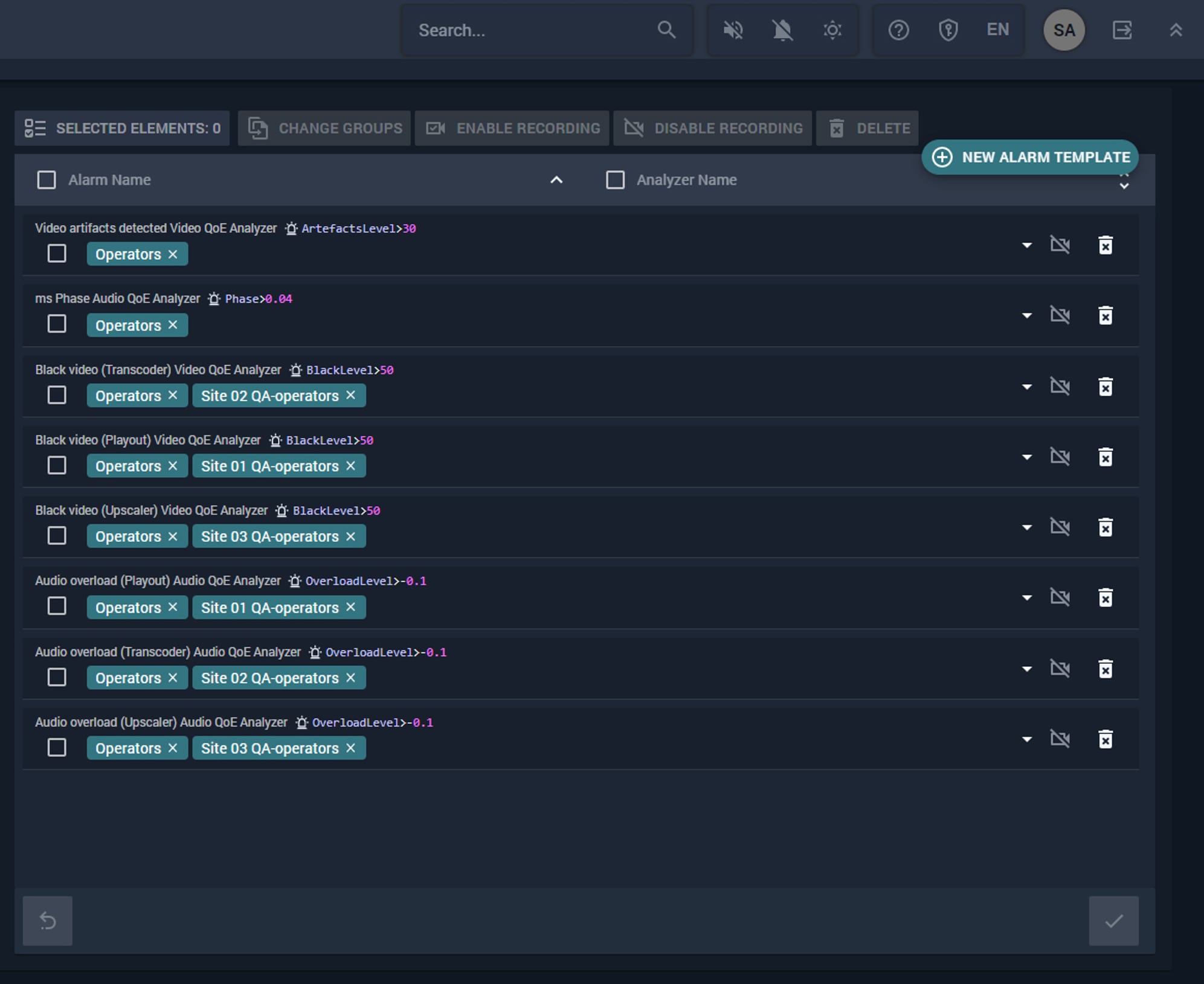Delete the Audio overload (Upscaler) alarm

(x=1106, y=739)
